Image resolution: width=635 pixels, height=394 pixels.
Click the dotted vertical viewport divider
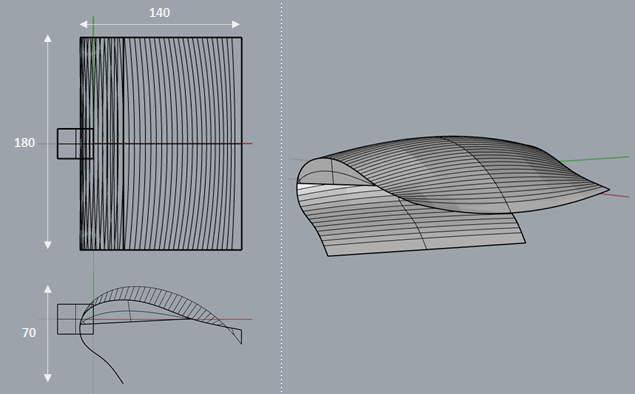(281, 197)
